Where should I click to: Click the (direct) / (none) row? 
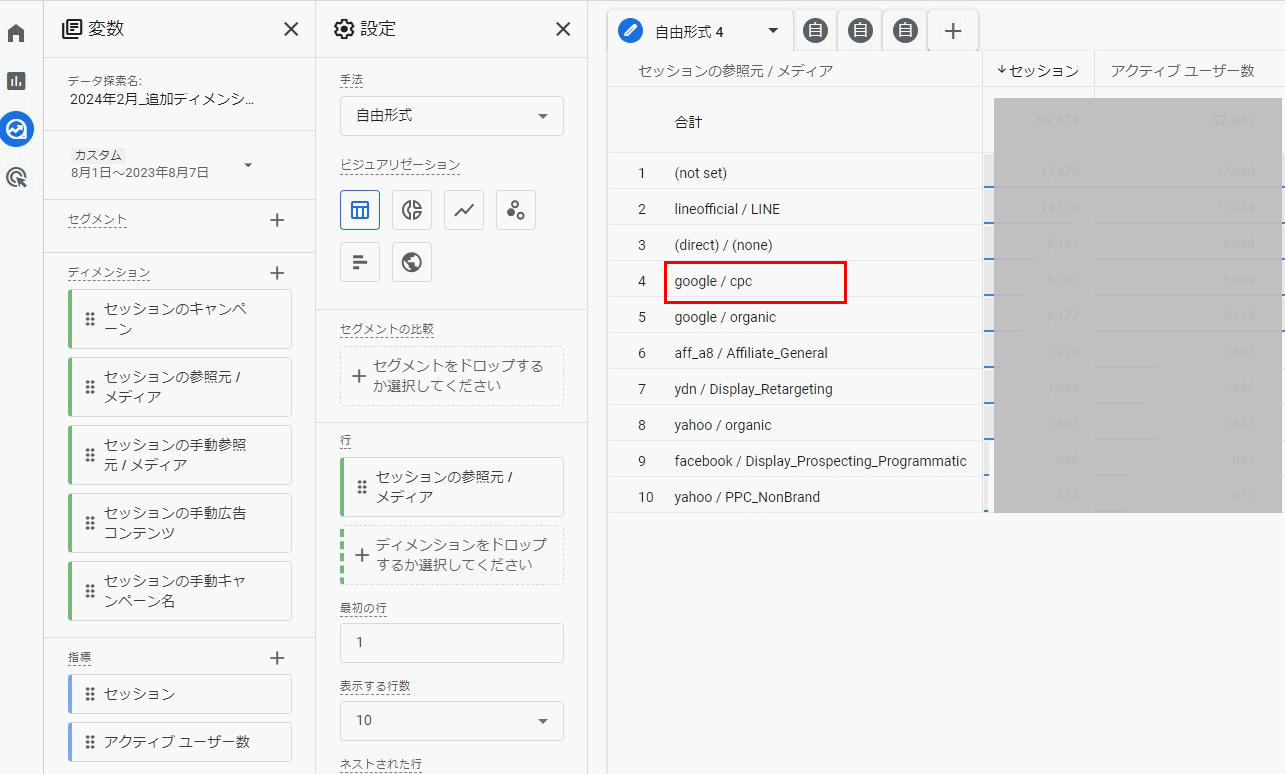click(x=795, y=245)
